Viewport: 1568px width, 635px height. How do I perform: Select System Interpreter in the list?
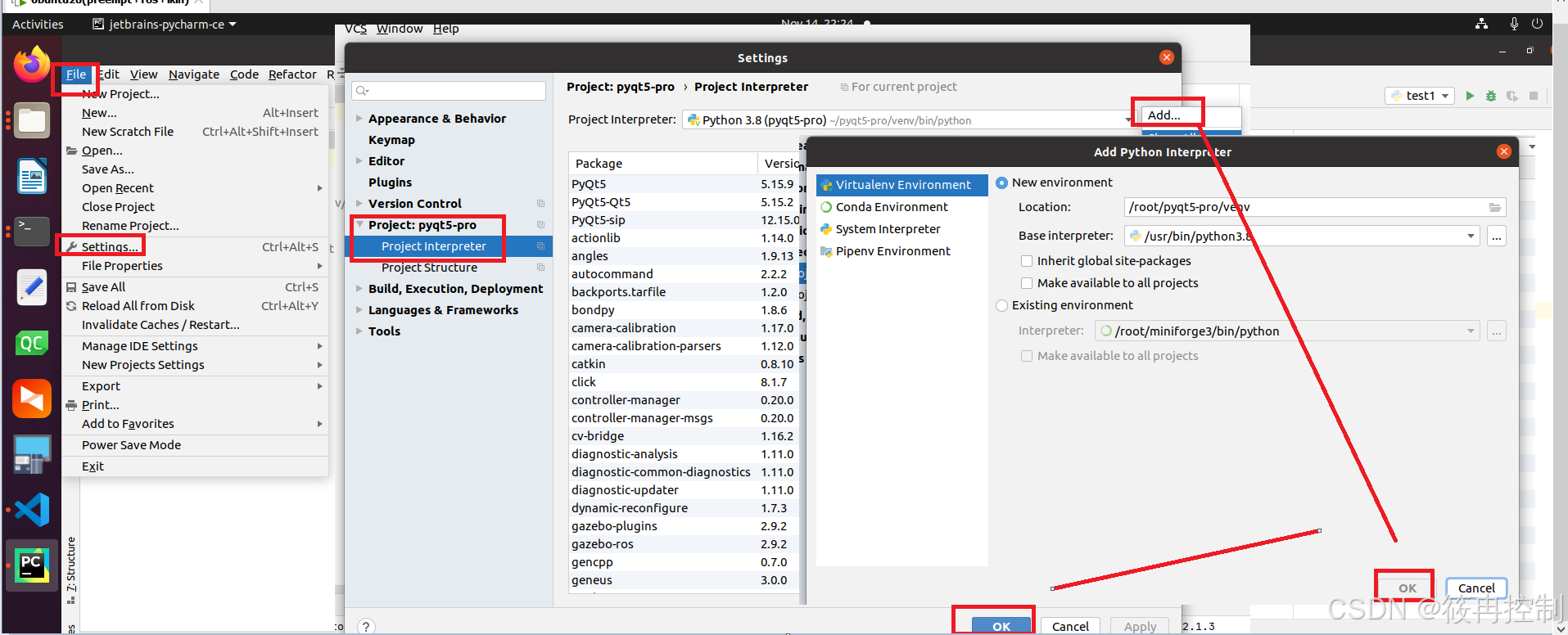click(x=902, y=229)
